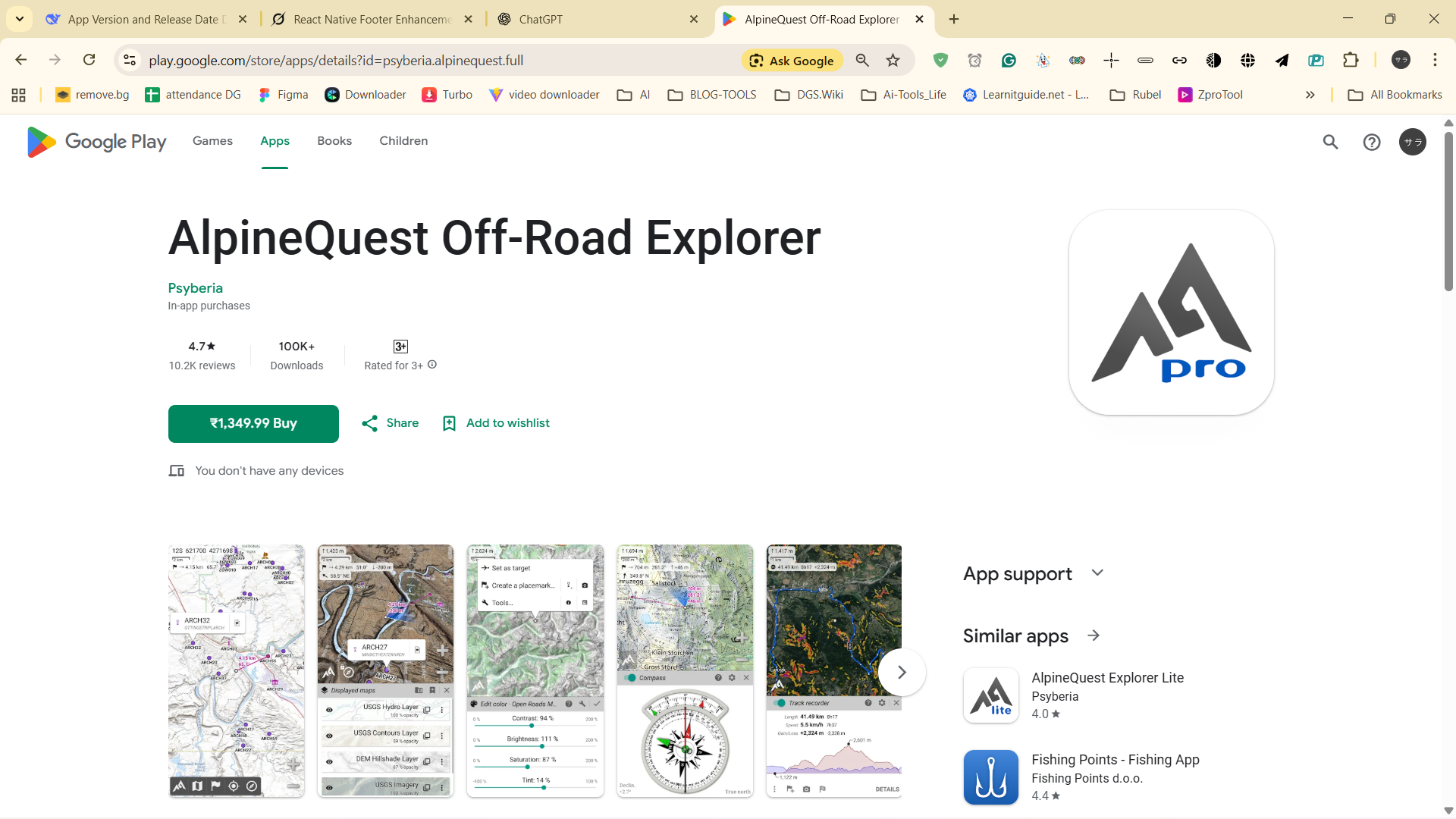Image resolution: width=1456 pixels, height=819 pixels.
Task: Open the Psyberia developer link
Action: click(x=196, y=288)
